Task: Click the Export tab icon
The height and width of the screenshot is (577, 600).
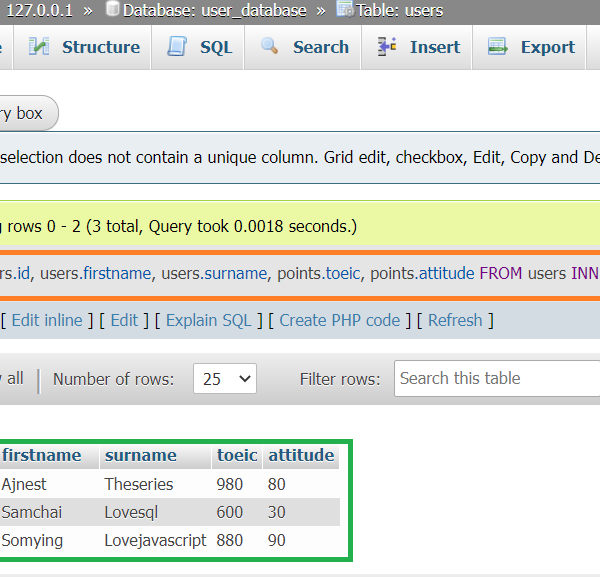Action: (x=497, y=47)
